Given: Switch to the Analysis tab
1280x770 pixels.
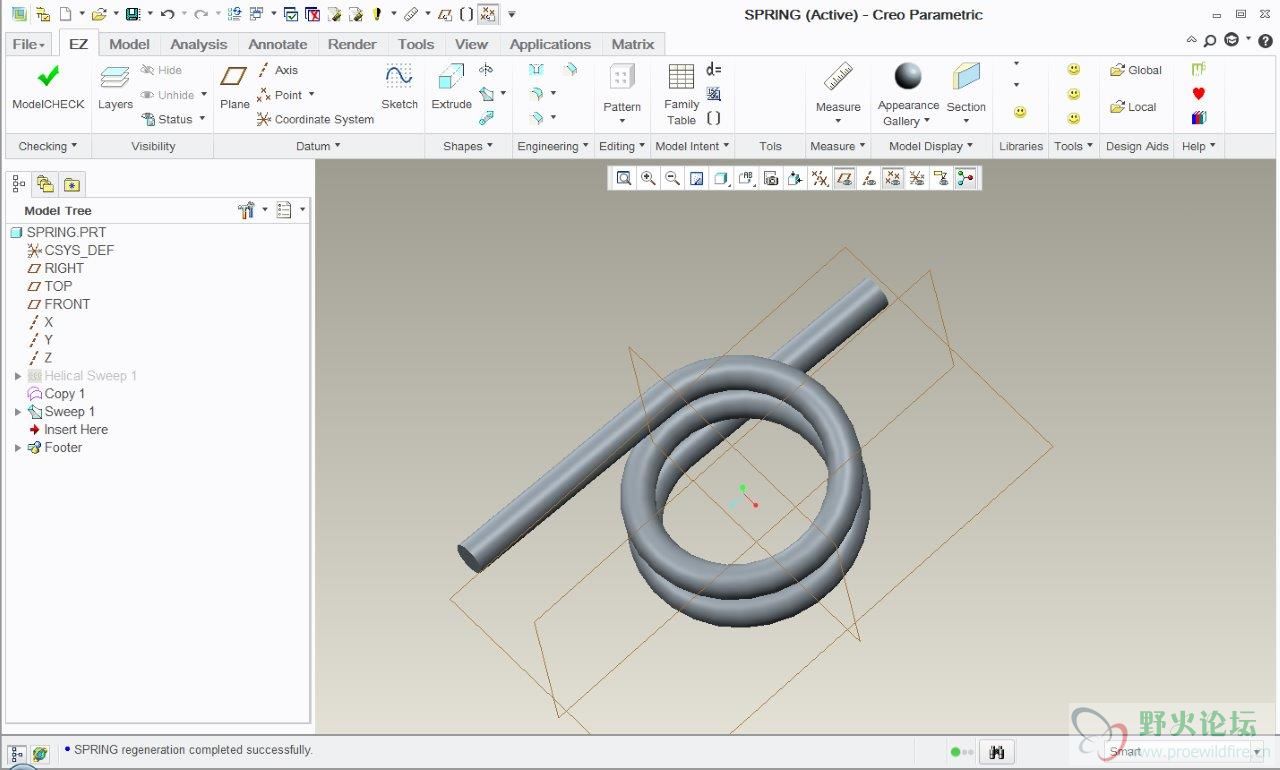Looking at the screenshot, I should 198,44.
